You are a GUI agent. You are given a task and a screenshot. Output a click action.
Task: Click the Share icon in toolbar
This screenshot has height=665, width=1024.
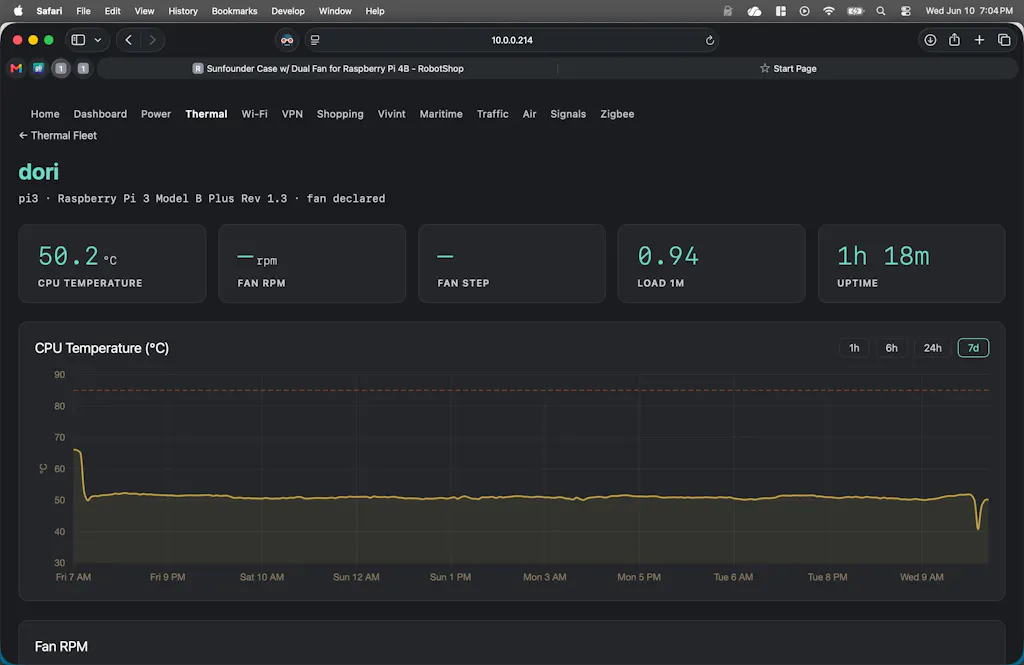tap(955, 40)
